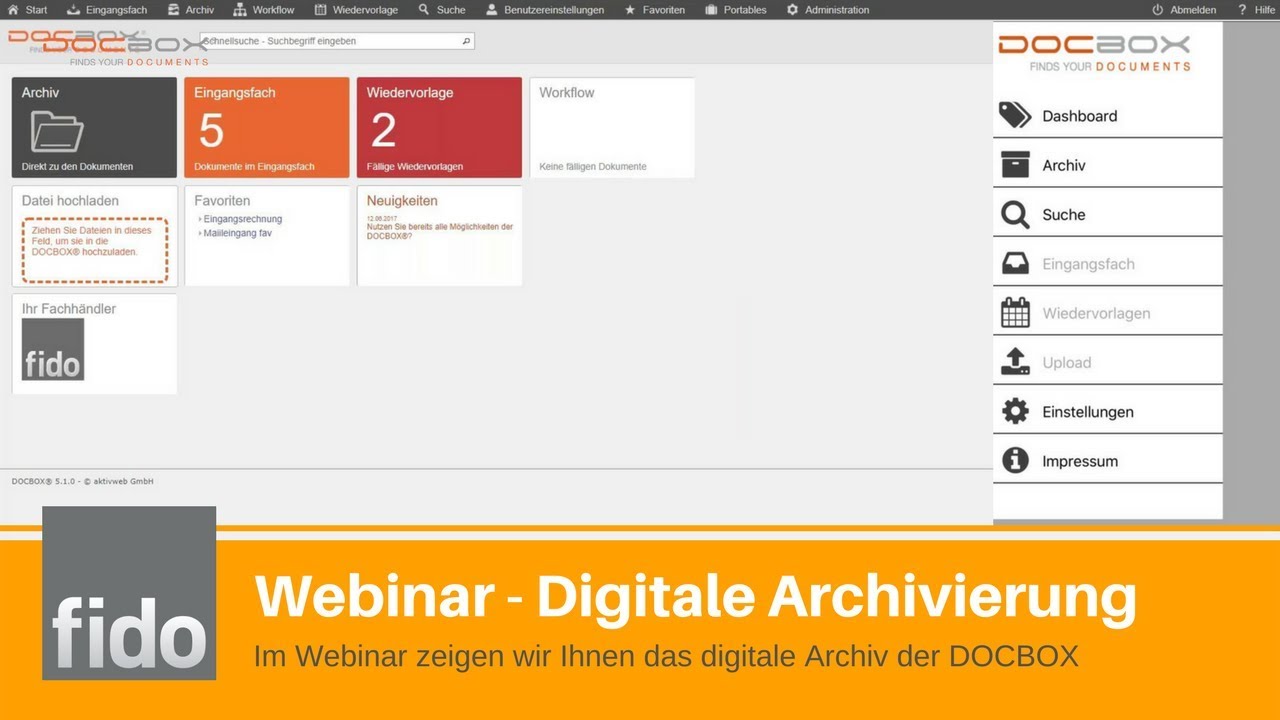1280x720 pixels.
Task: Click the inbox tray icon beside Eingangsfach
Action: pyautogui.click(x=73, y=9)
